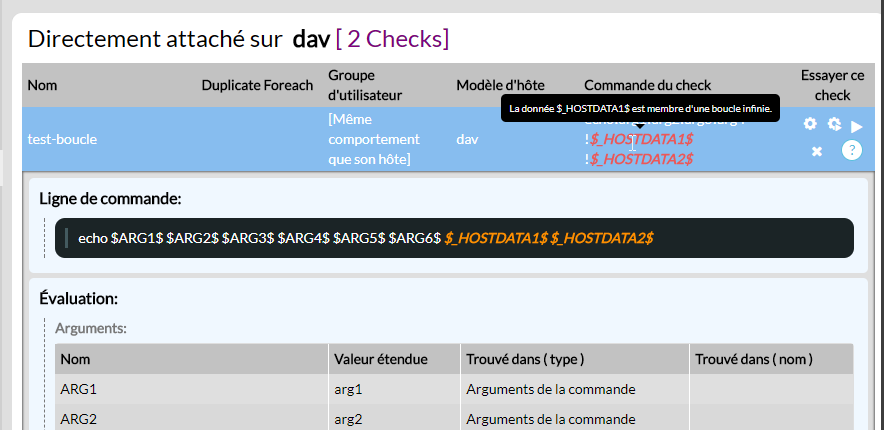This screenshot has height=430, width=884.
Task: Click the X icon in test-boucle row
Action: click(x=817, y=151)
